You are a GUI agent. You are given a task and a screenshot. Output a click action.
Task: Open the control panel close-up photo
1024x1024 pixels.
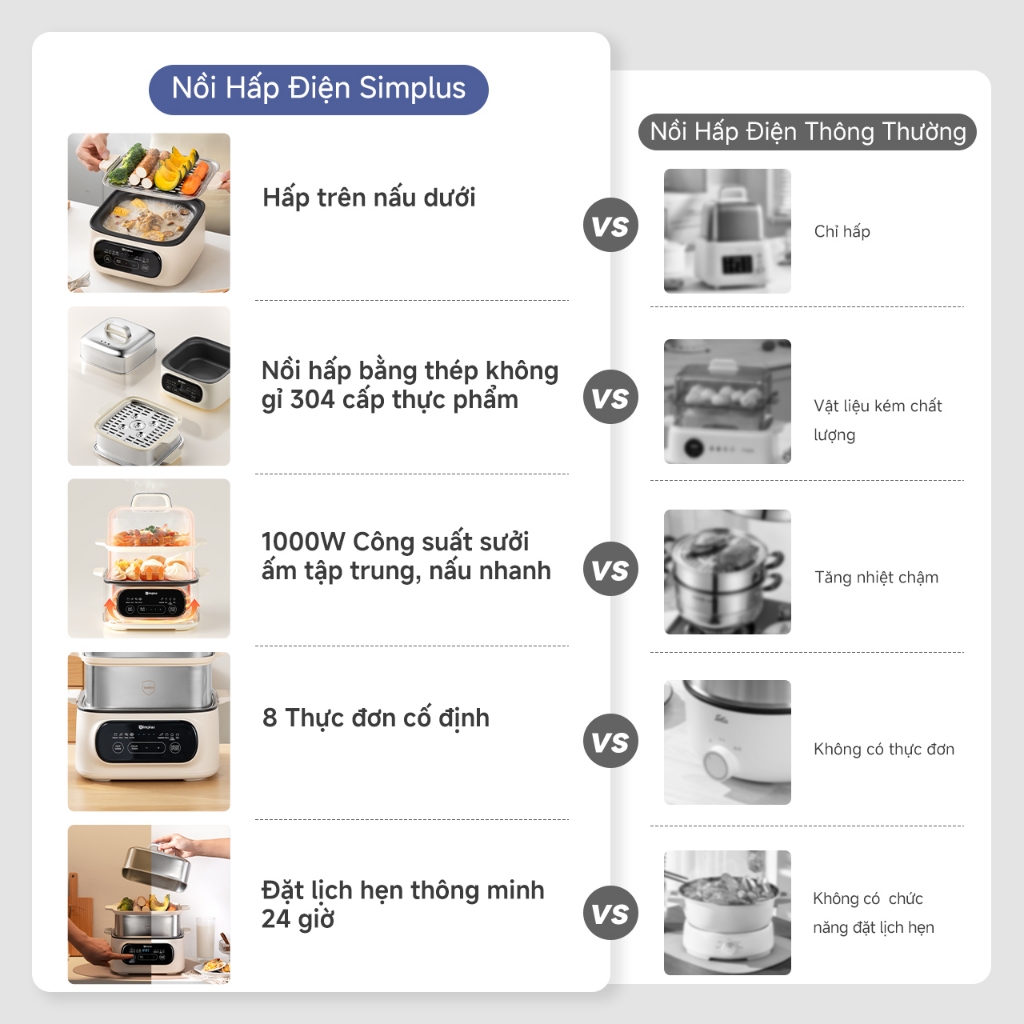pyautogui.click(x=149, y=731)
